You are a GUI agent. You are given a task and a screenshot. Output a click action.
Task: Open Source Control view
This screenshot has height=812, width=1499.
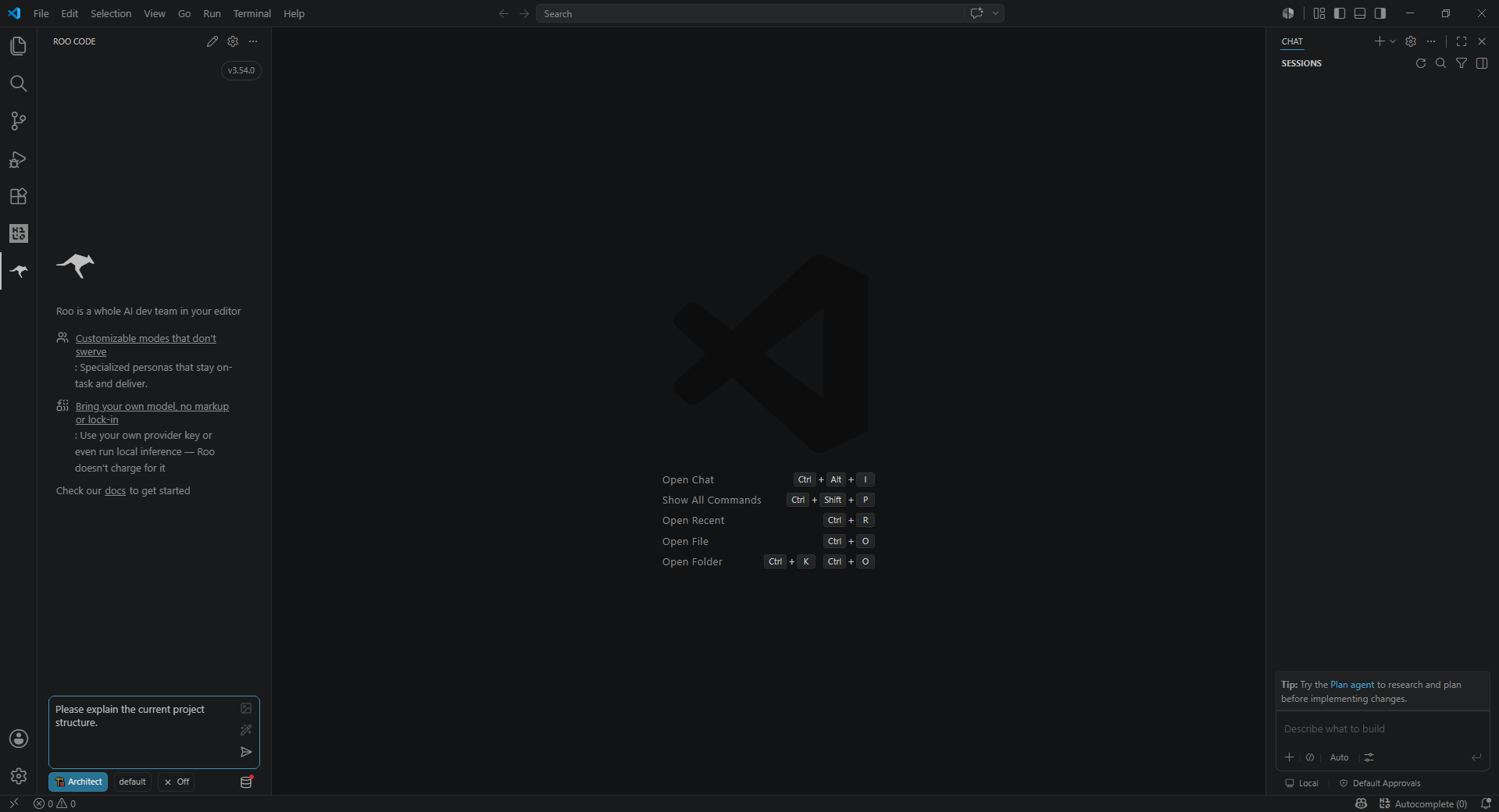click(x=18, y=121)
